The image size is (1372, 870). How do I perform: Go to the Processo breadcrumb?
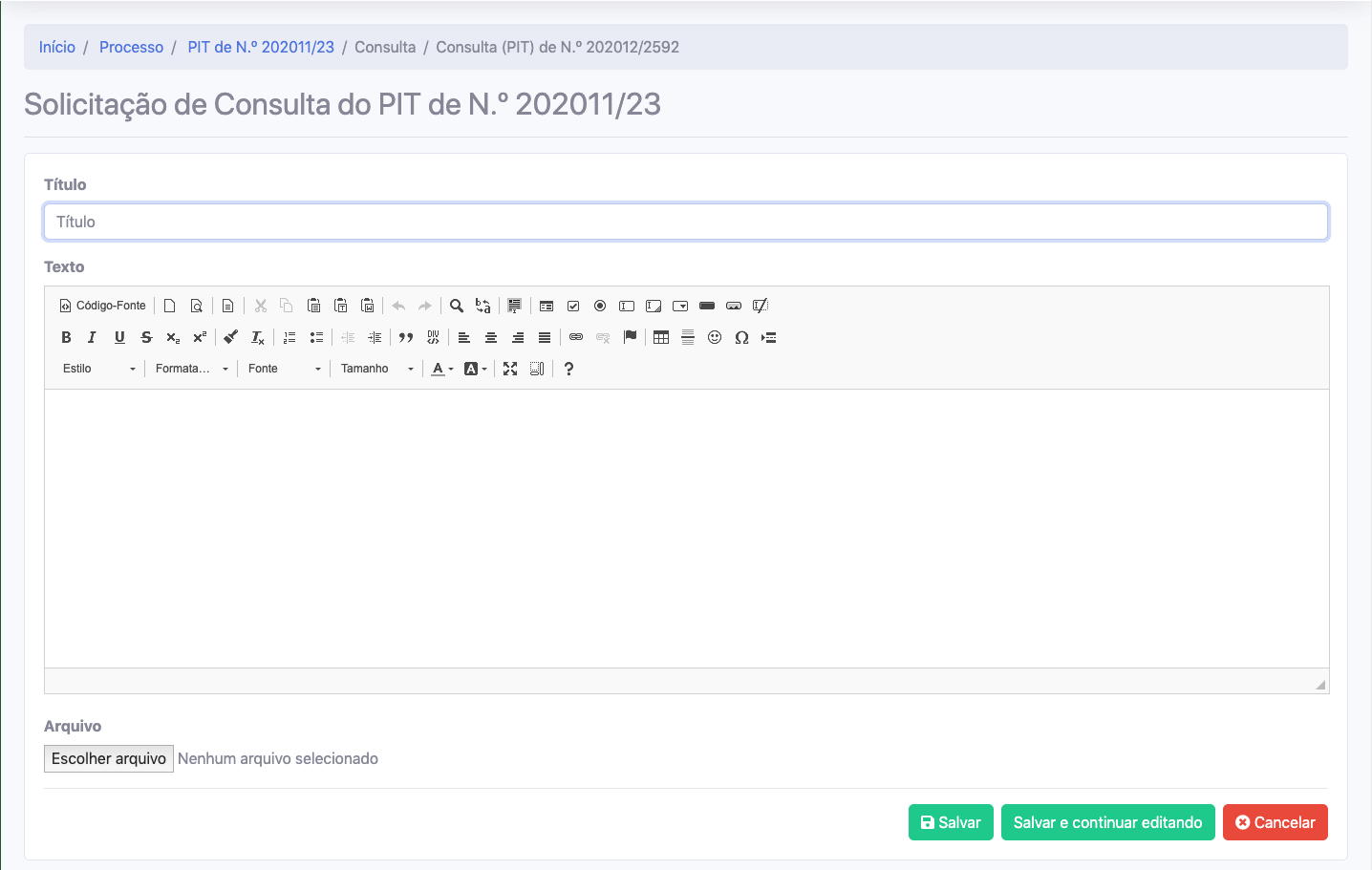click(x=131, y=47)
